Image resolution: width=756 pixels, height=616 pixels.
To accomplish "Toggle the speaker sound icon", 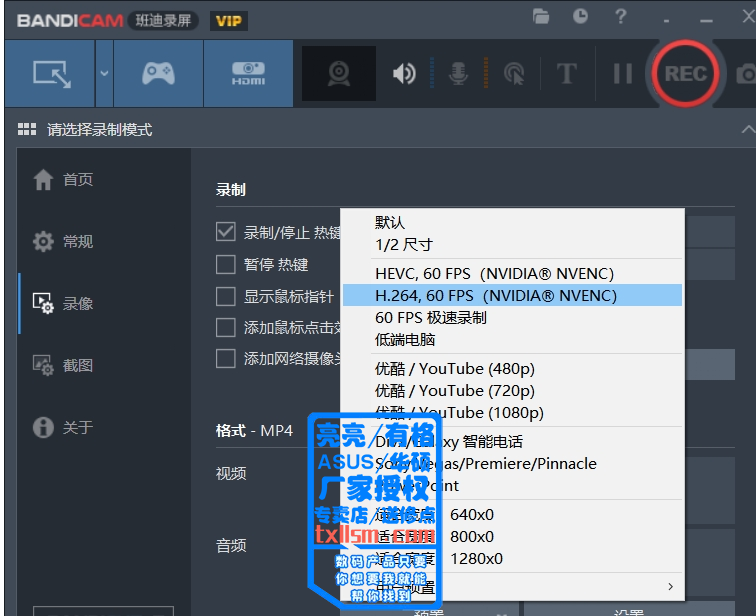I will pos(404,74).
